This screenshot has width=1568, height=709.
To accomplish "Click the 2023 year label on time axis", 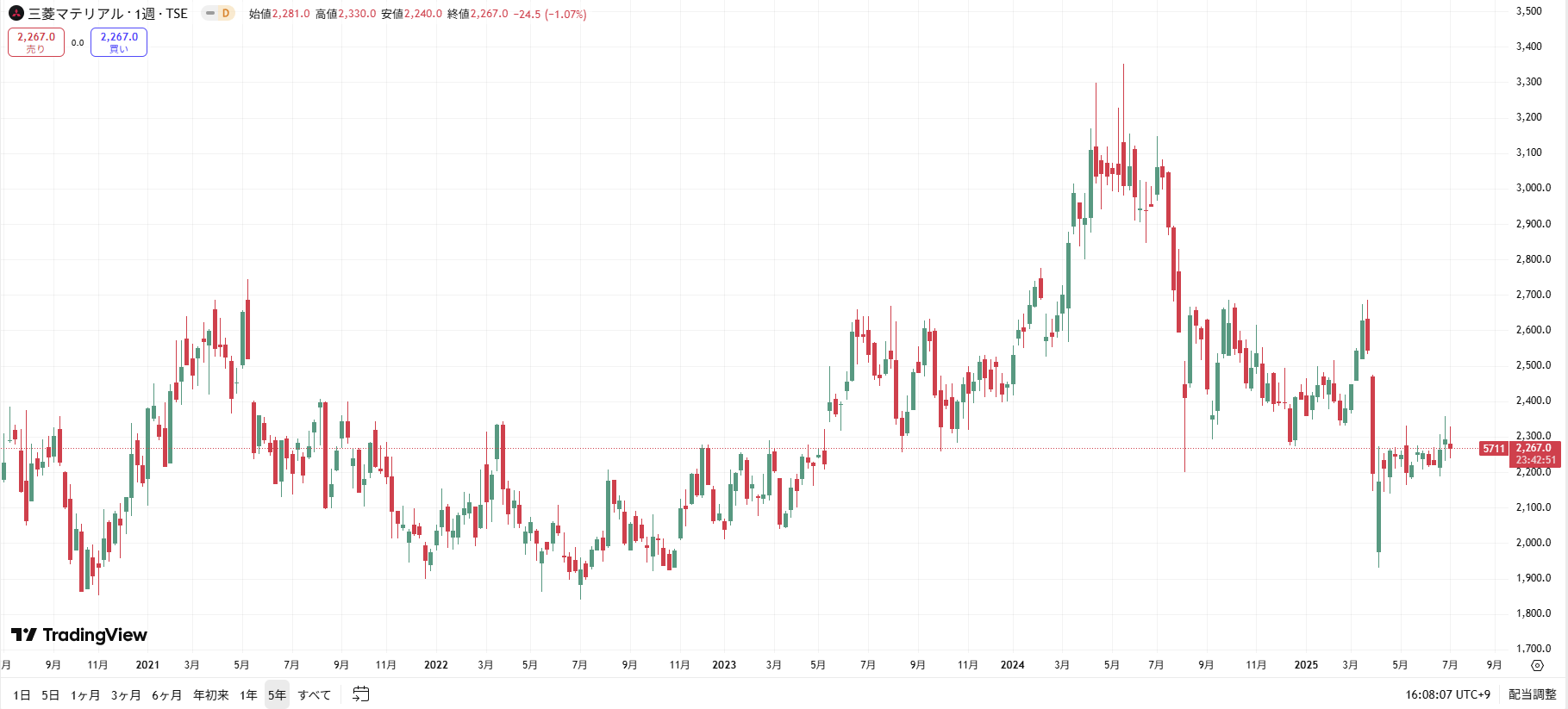I will coord(724,665).
